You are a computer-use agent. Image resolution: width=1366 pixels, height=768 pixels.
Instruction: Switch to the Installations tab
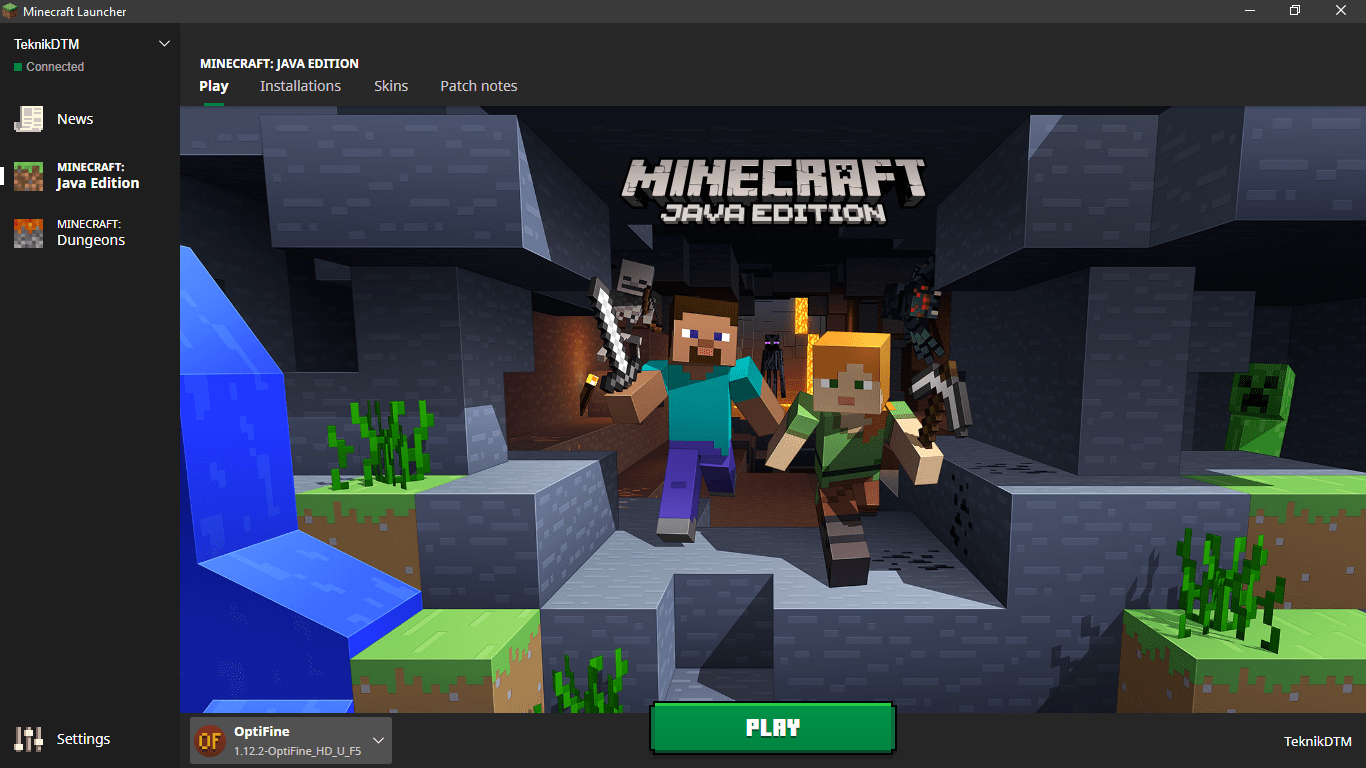(x=300, y=86)
